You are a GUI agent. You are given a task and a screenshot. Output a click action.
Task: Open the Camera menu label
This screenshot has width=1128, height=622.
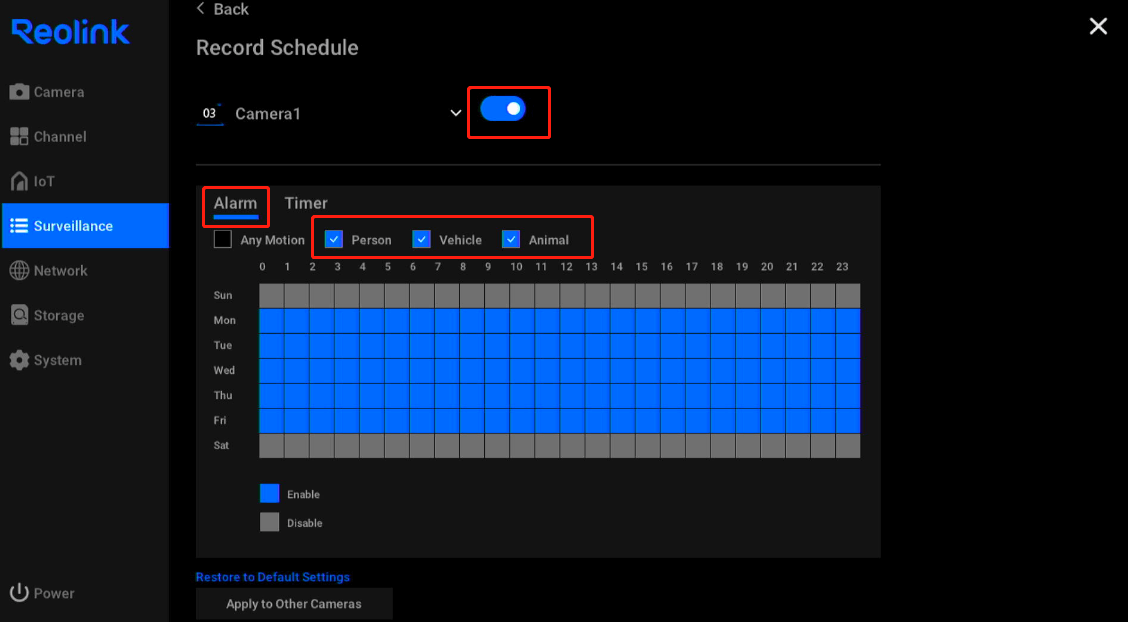59,92
